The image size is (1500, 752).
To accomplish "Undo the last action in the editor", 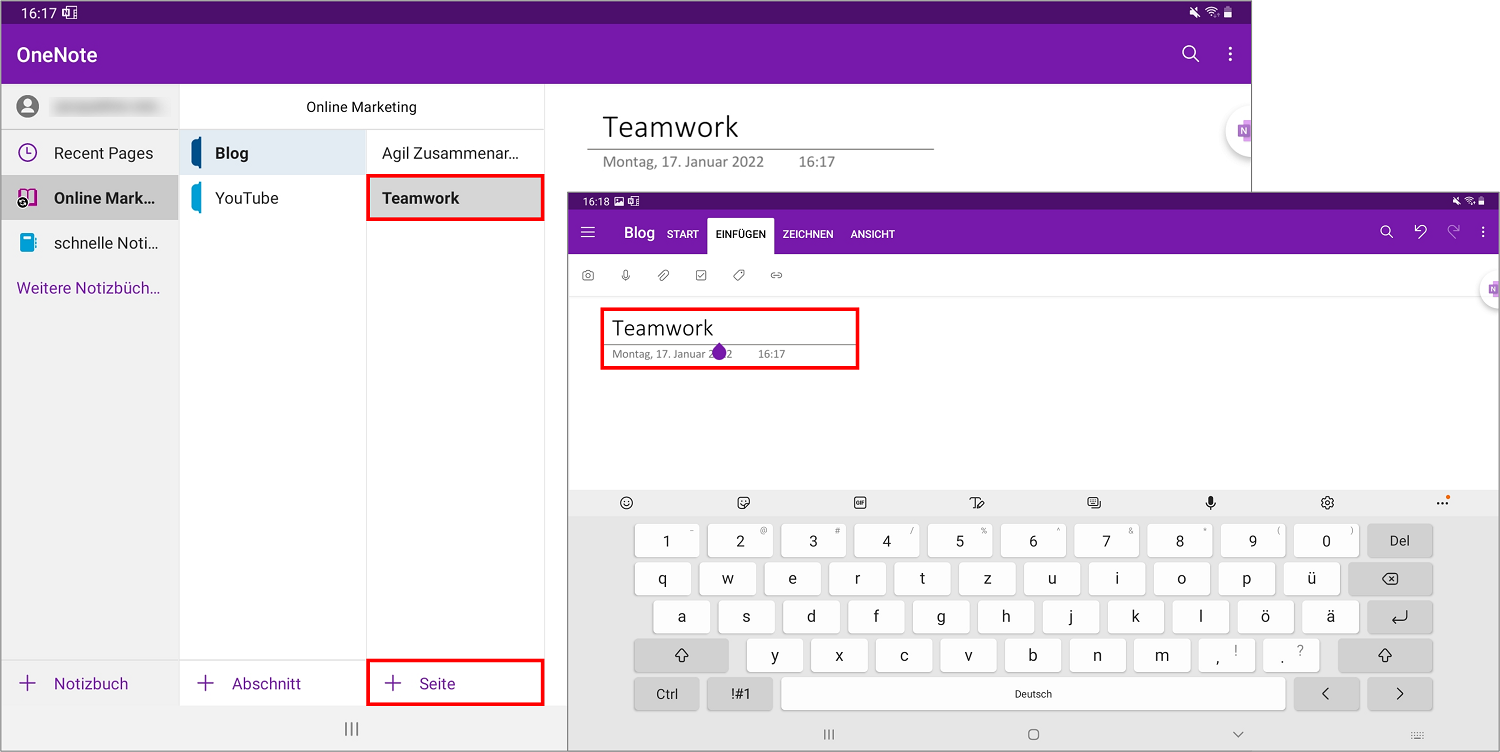I will 1420,232.
